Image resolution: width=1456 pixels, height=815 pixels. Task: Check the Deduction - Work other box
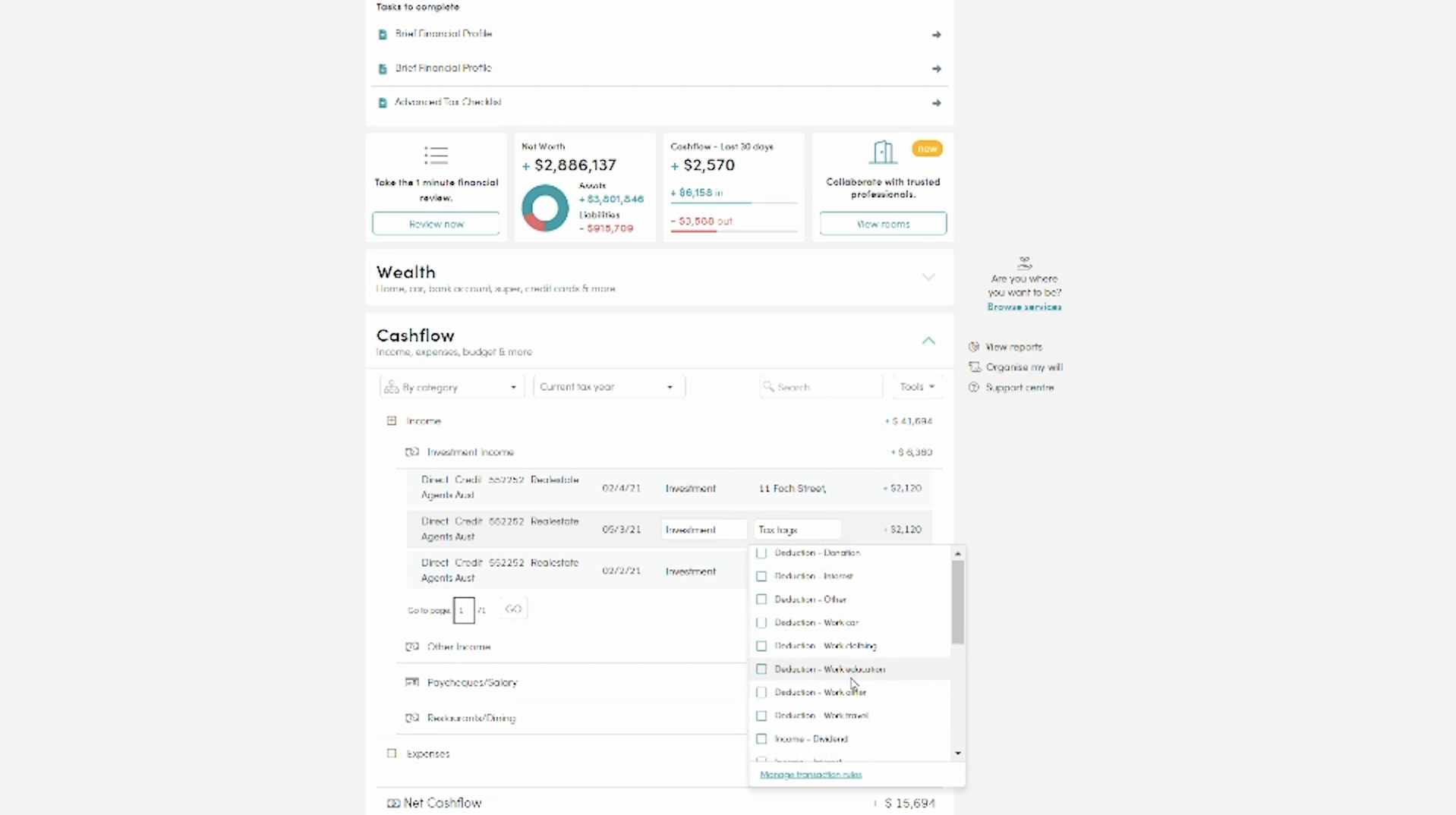(761, 693)
